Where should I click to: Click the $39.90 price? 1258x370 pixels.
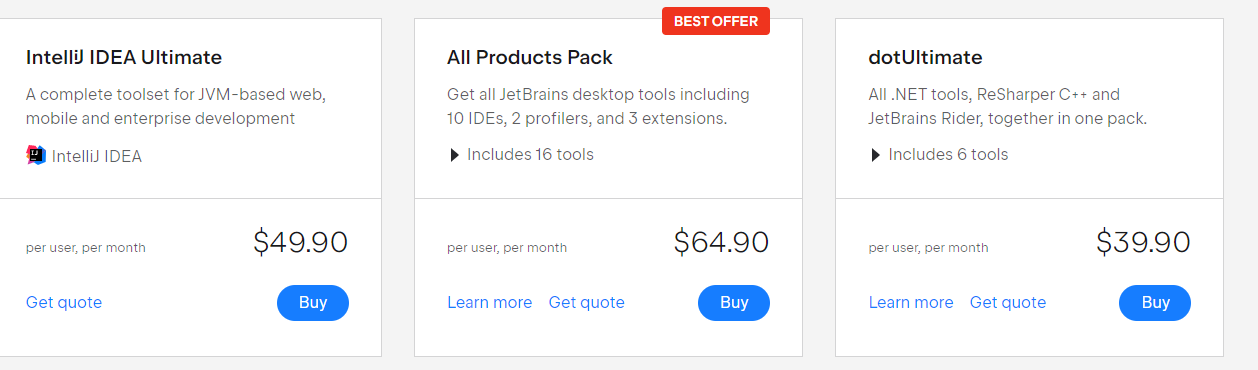pyautogui.click(x=1143, y=242)
